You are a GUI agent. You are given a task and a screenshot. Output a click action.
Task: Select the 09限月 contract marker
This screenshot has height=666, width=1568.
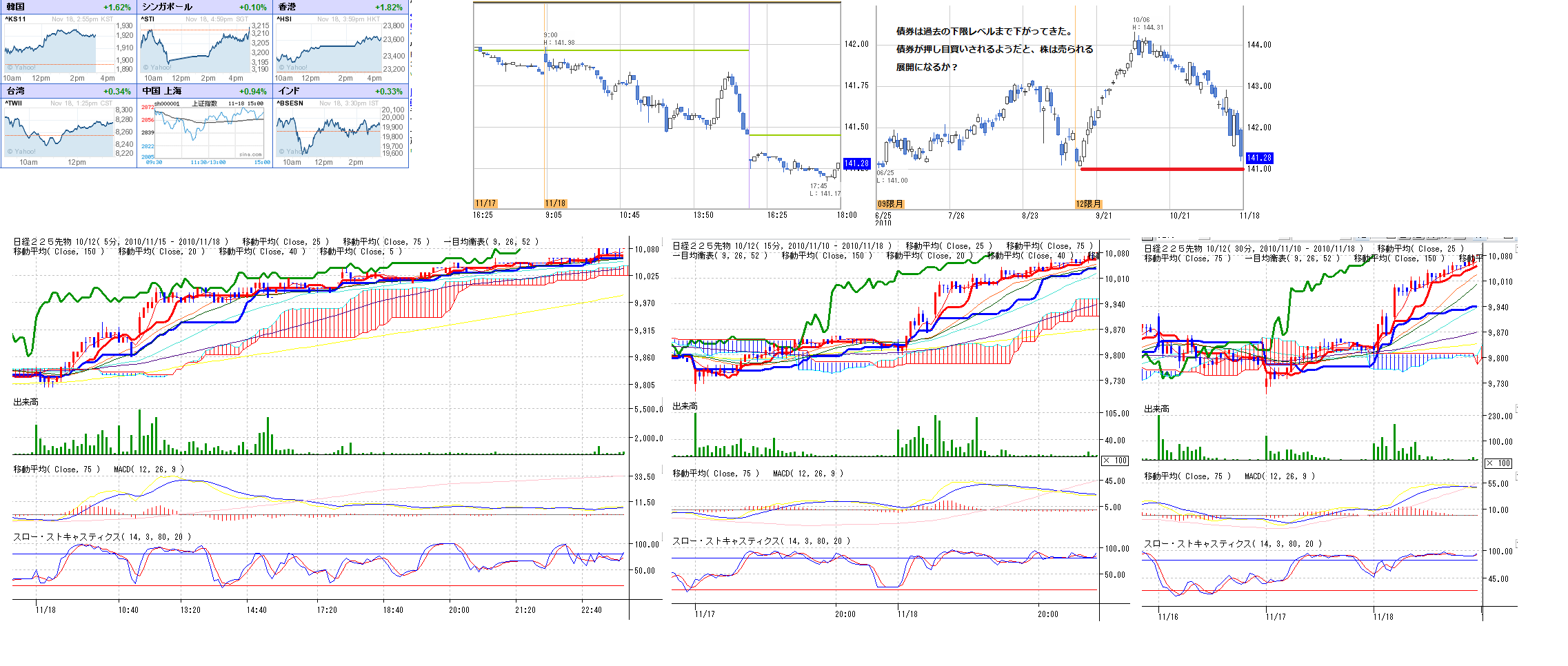pyautogui.click(x=889, y=204)
